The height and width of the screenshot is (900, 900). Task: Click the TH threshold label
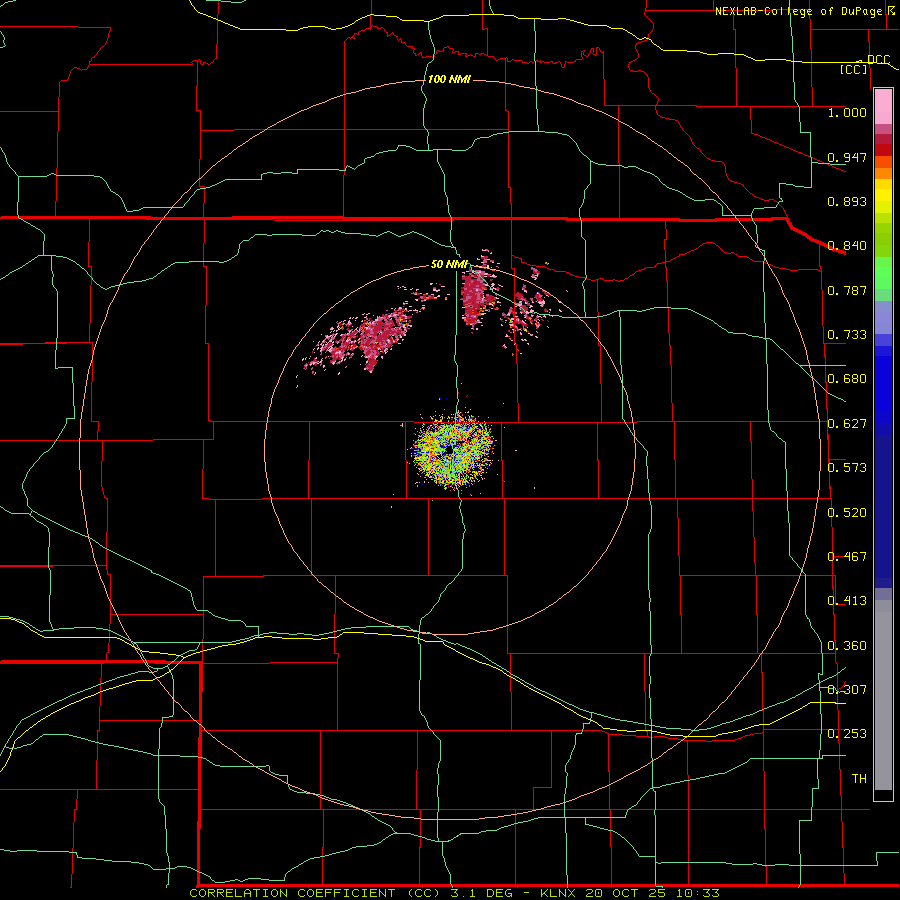pos(859,779)
